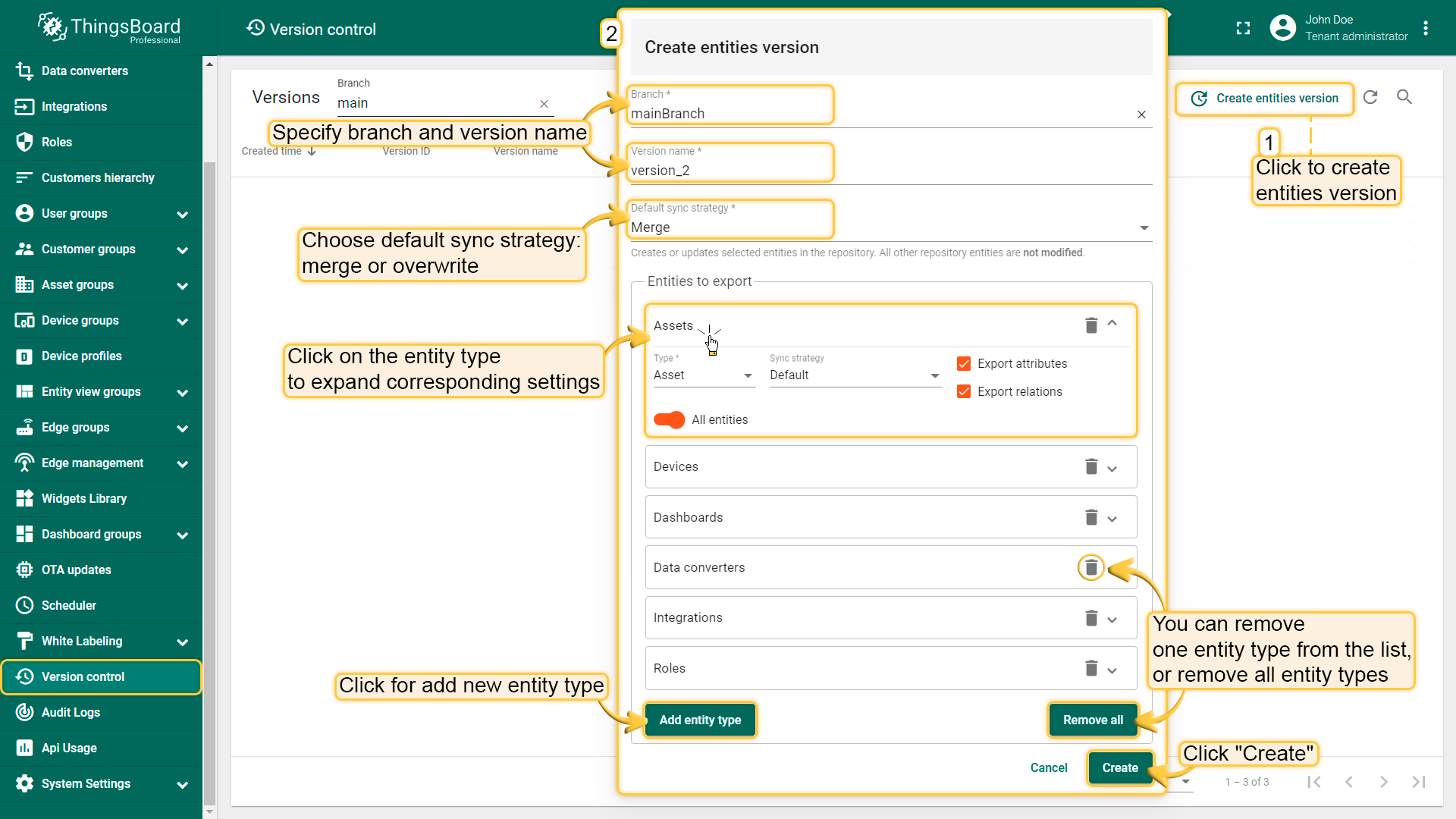Expand Edge management in sidebar
Screen dimensions: 1456x819
coord(182,464)
